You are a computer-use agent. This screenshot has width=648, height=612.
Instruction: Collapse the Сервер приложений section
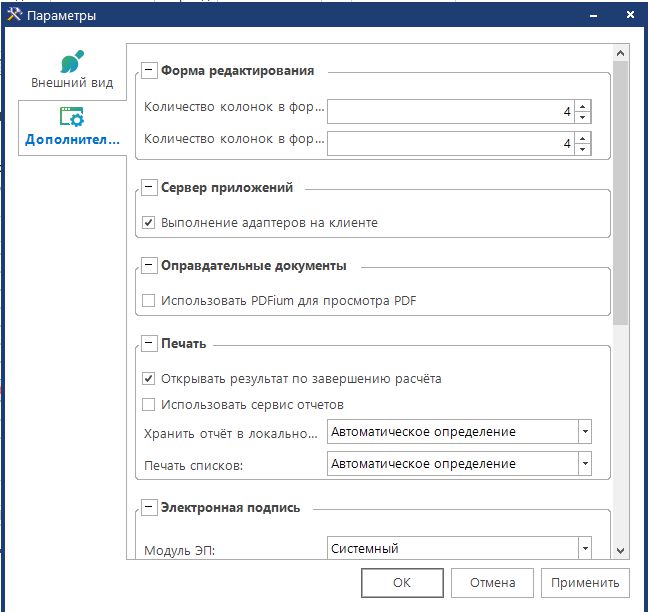[x=149, y=188]
